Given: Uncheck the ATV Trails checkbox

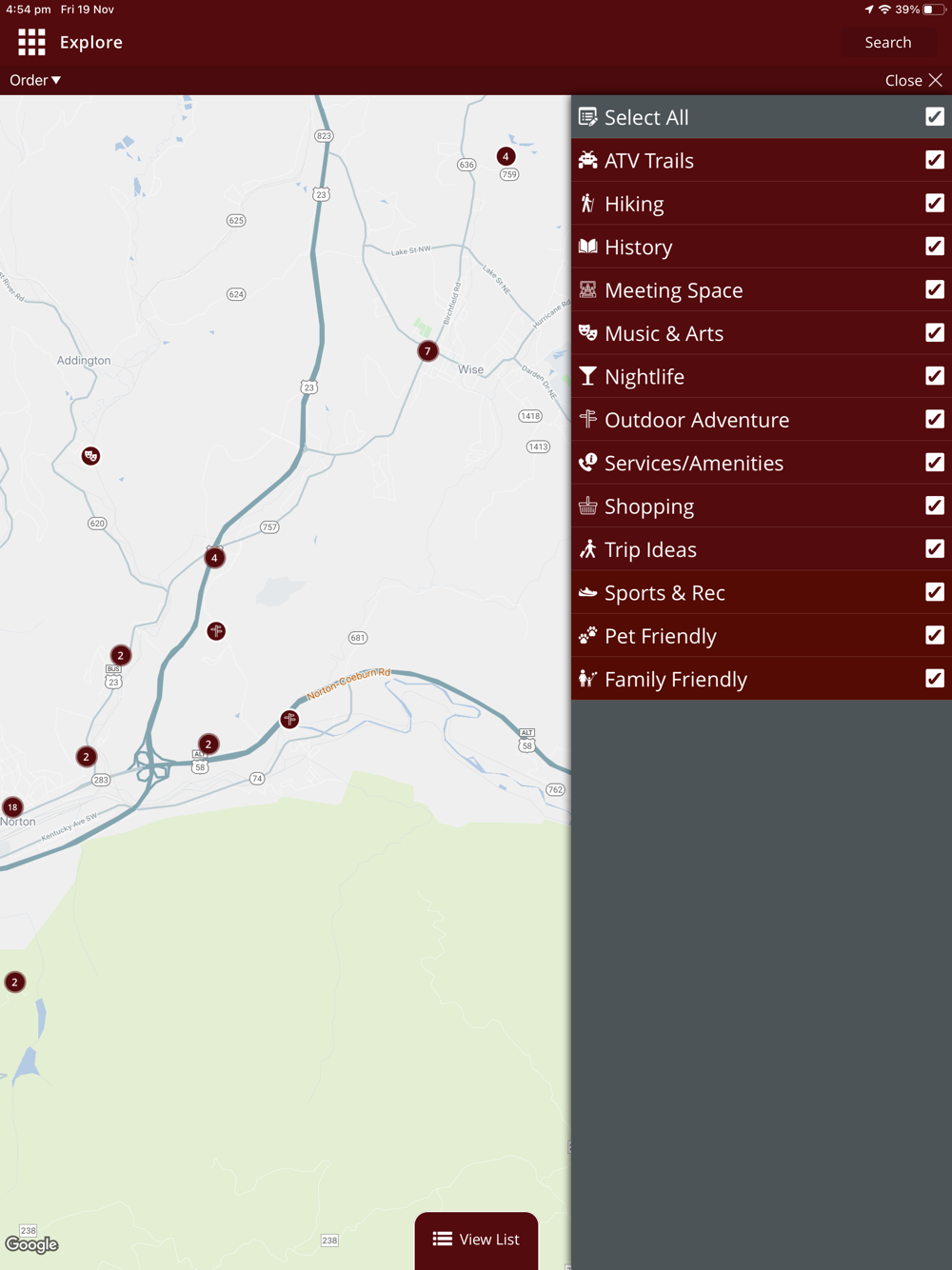Looking at the screenshot, I should pos(935,160).
